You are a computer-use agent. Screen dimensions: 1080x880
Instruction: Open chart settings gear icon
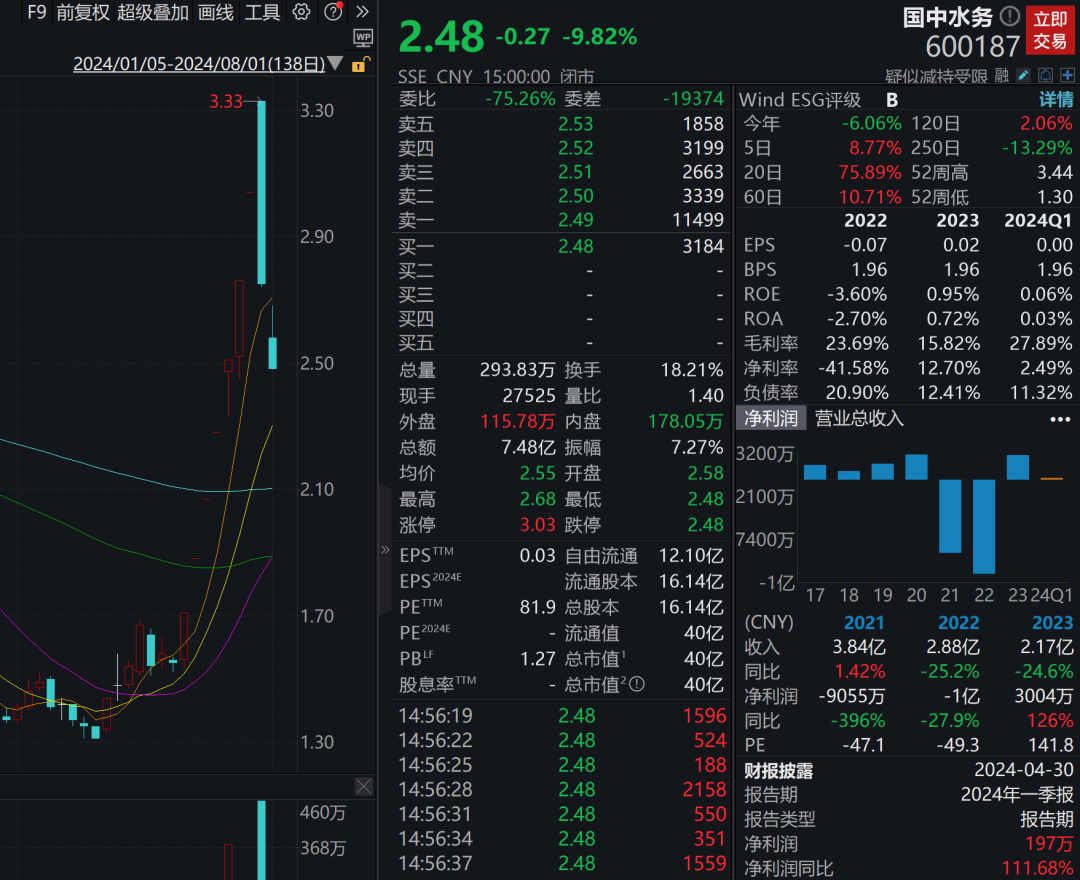pyautogui.click(x=301, y=12)
